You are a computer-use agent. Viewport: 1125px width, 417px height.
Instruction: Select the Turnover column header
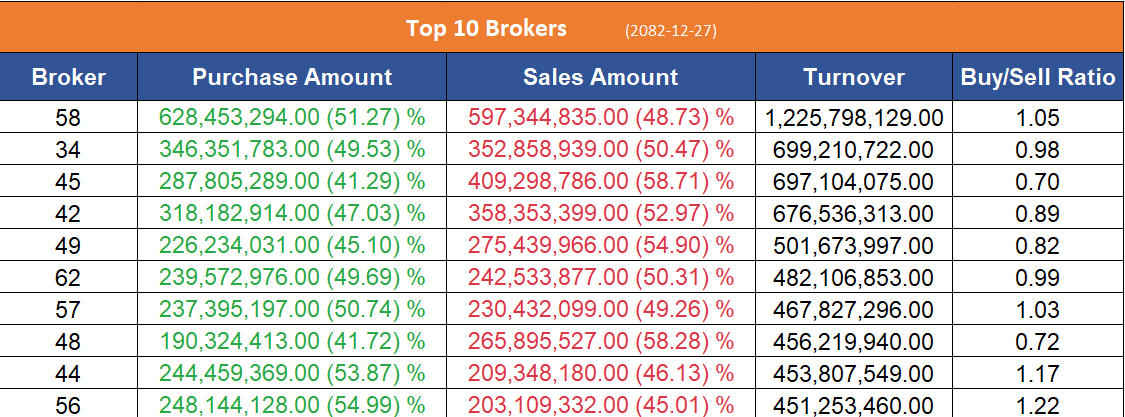853,77
